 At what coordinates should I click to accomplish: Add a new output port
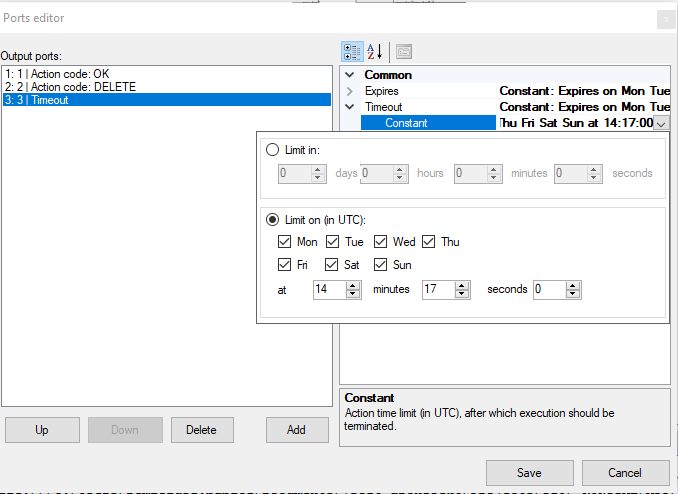(297, 430)
